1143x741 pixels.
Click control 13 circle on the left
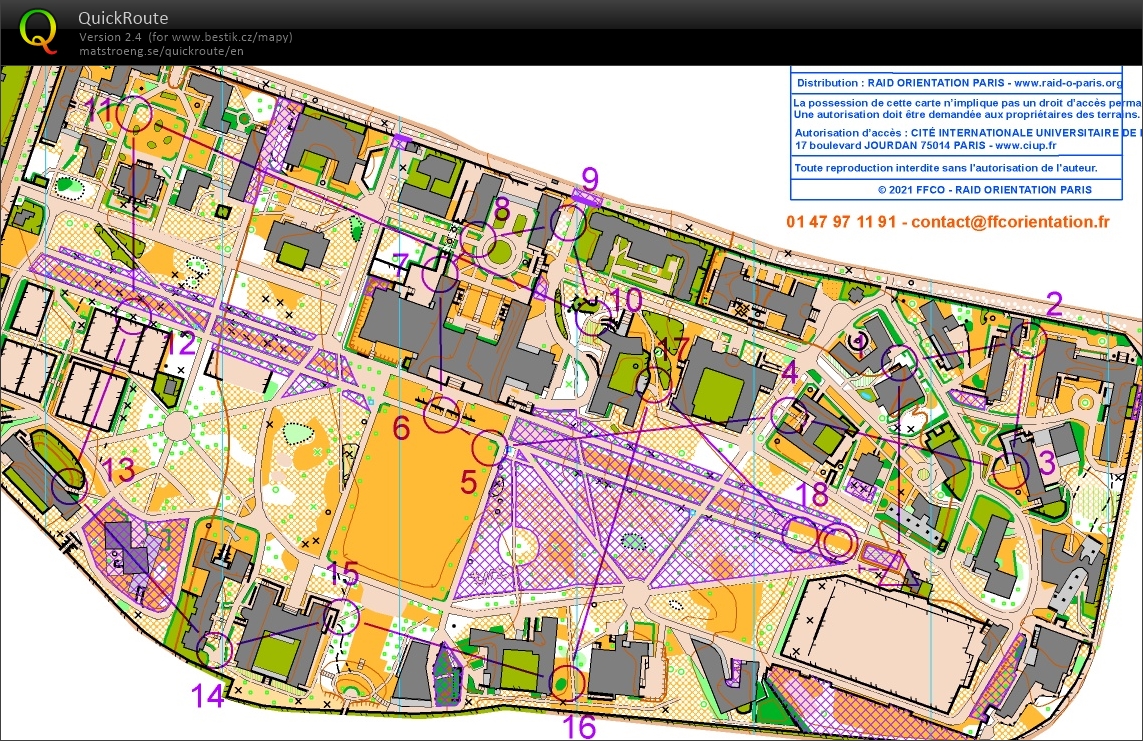[71, 487]
